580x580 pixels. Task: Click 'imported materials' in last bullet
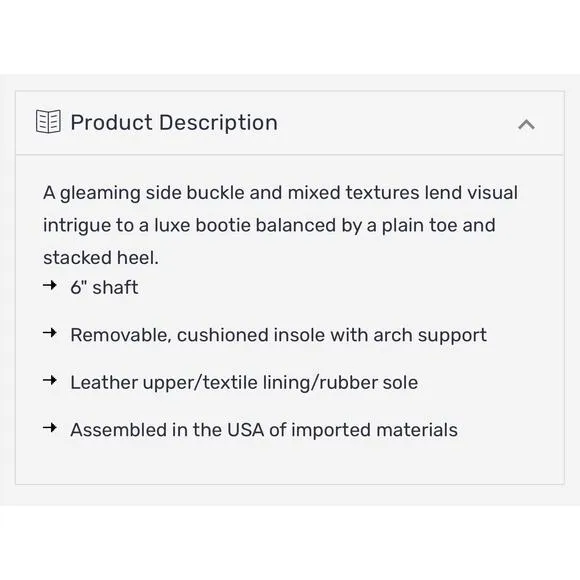(x=374, y=430)
